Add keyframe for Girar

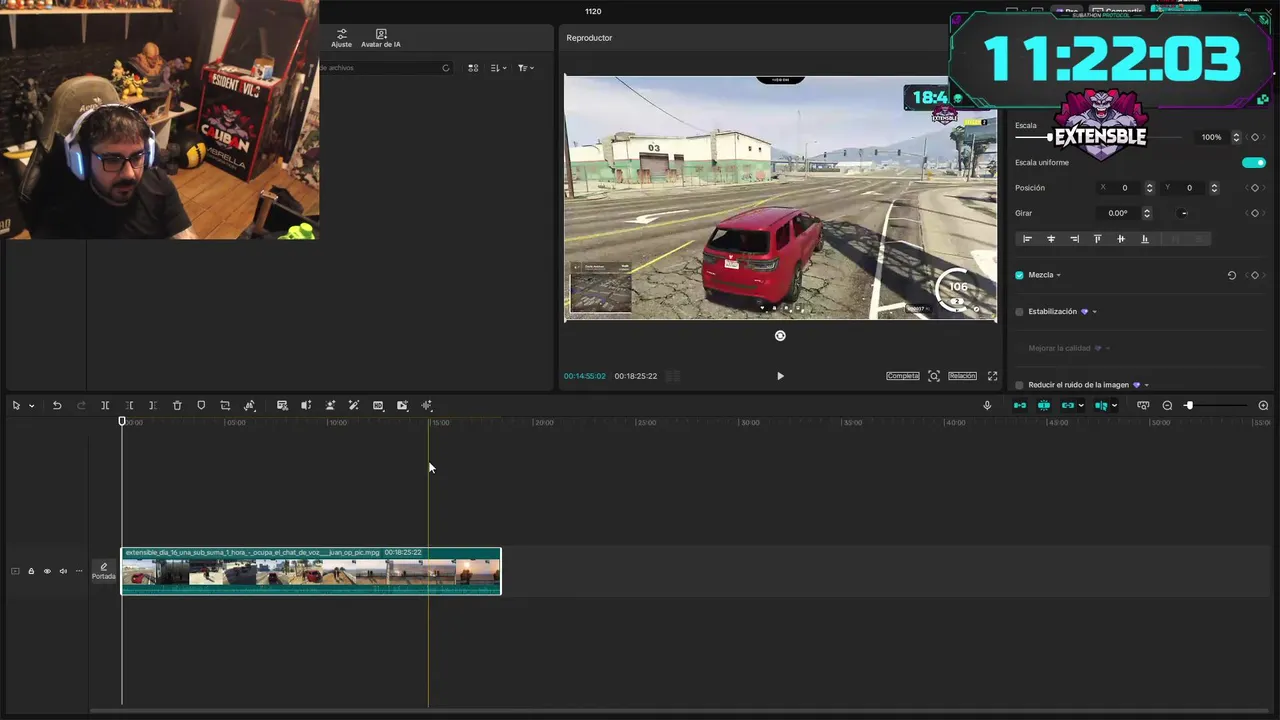click(1255, 213)
